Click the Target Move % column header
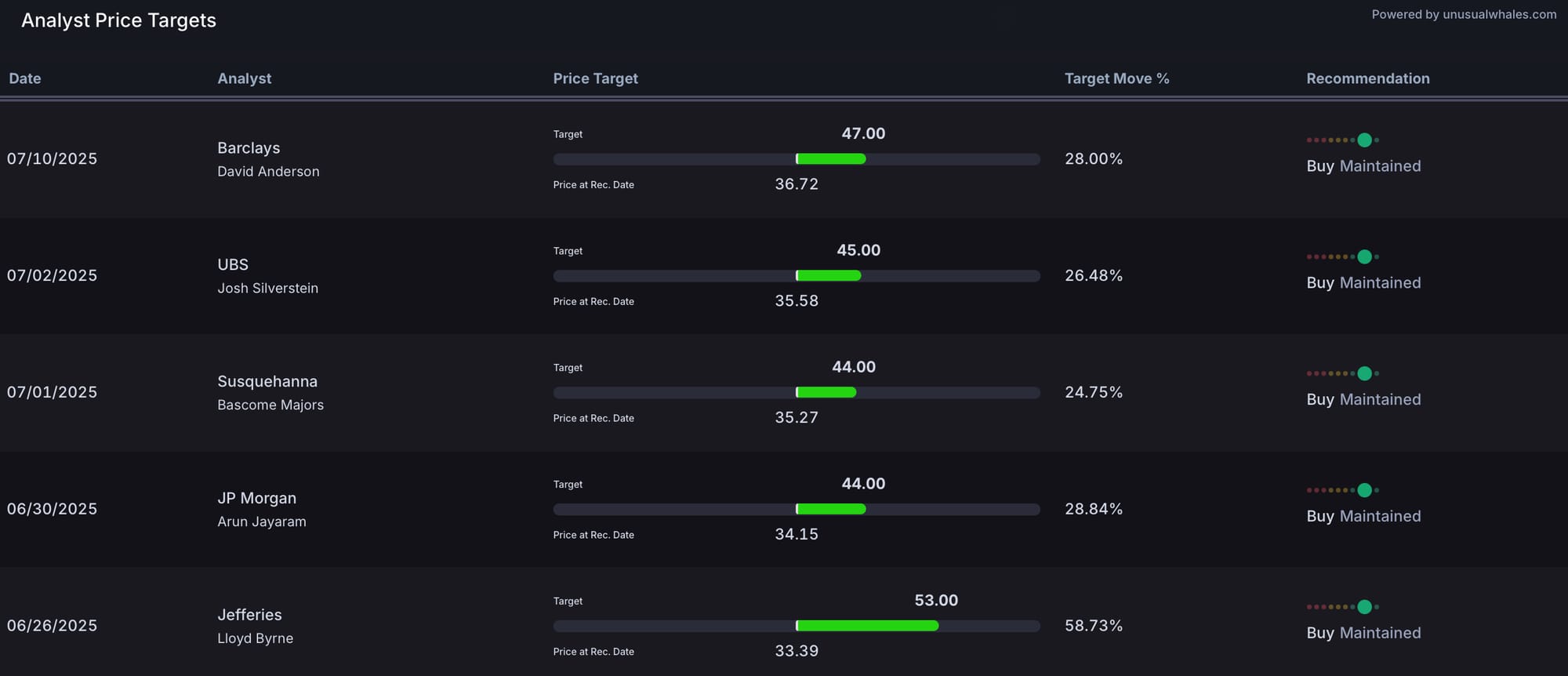Viewport: 1568px width, 676px height. 1117,78
